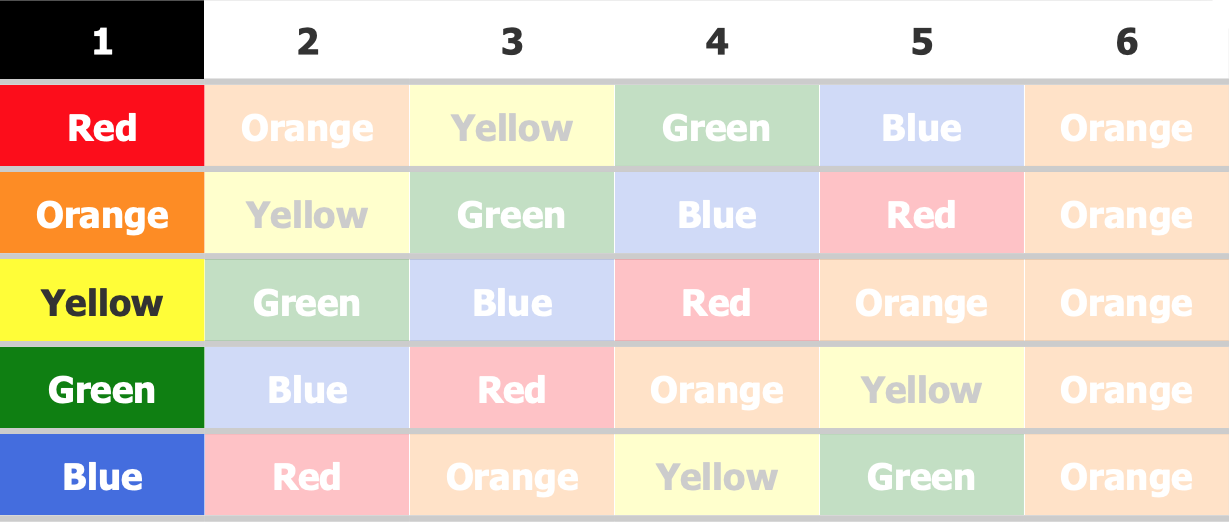Select the bright Yellow swatch

(102, 301)
